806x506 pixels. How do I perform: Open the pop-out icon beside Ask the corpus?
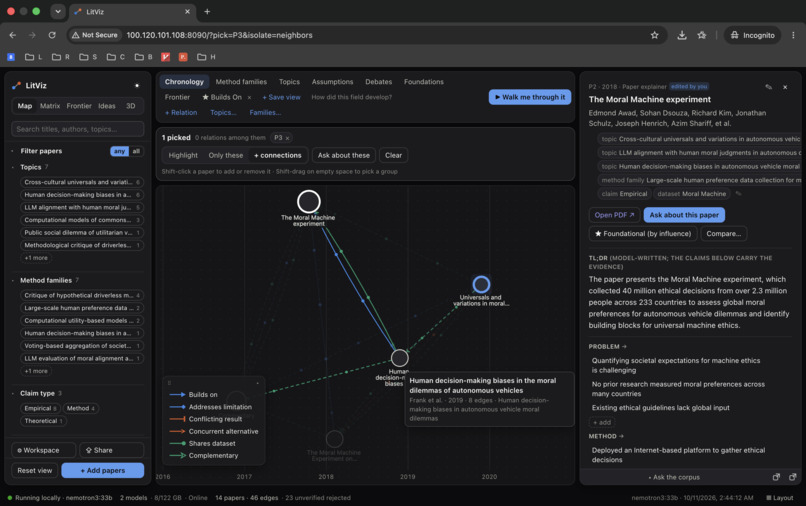point(776,477)
